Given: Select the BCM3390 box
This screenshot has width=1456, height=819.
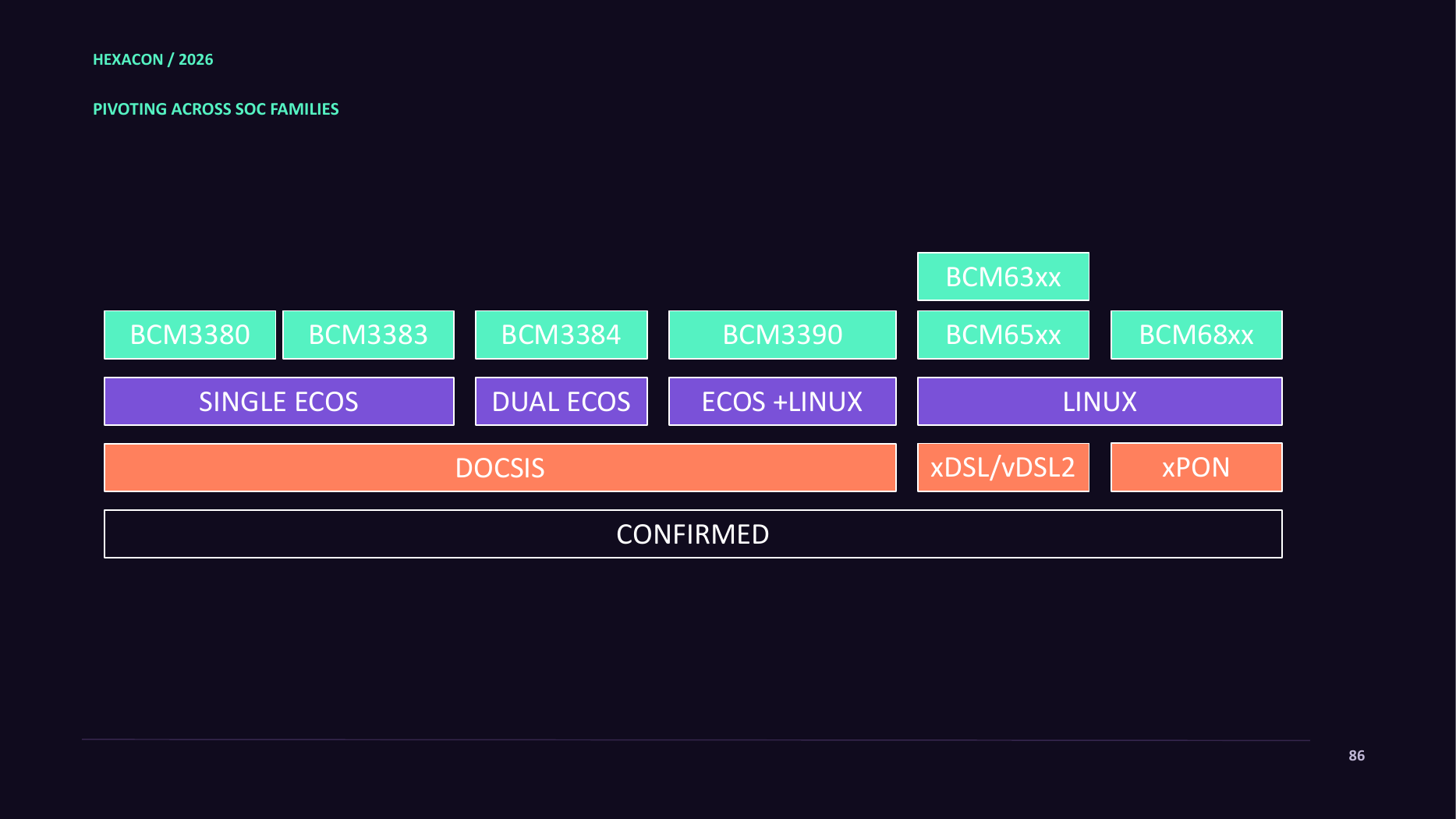Looking at the screenshot, I should [x=782, y=335].
